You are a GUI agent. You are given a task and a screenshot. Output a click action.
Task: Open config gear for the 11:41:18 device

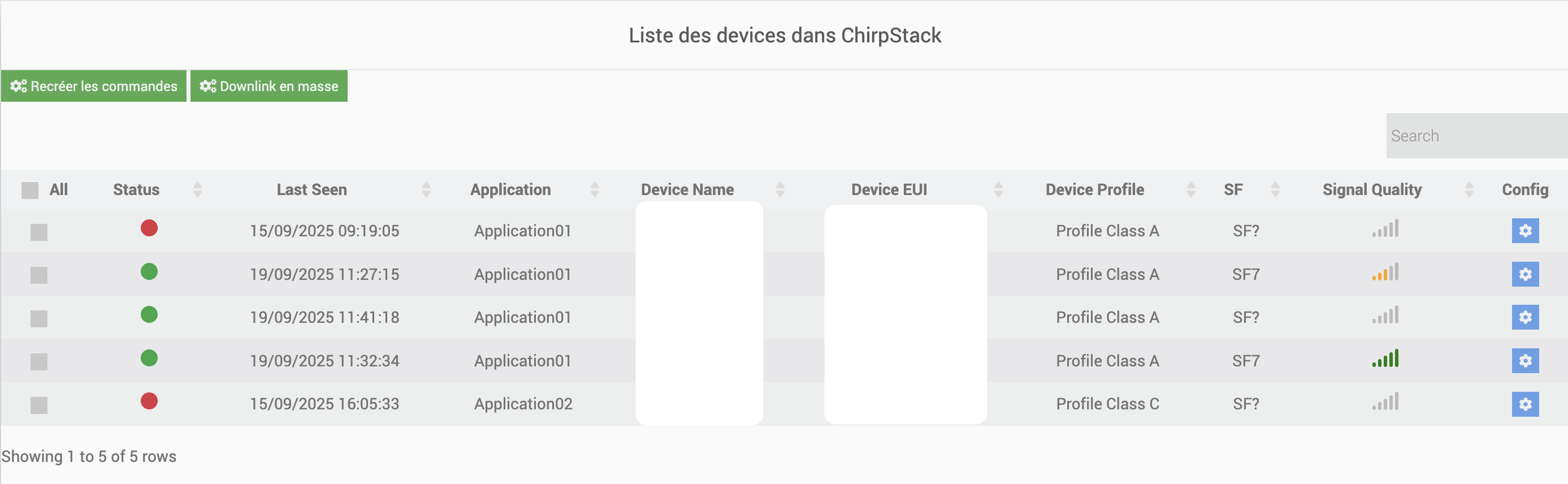click(1524, 317)
